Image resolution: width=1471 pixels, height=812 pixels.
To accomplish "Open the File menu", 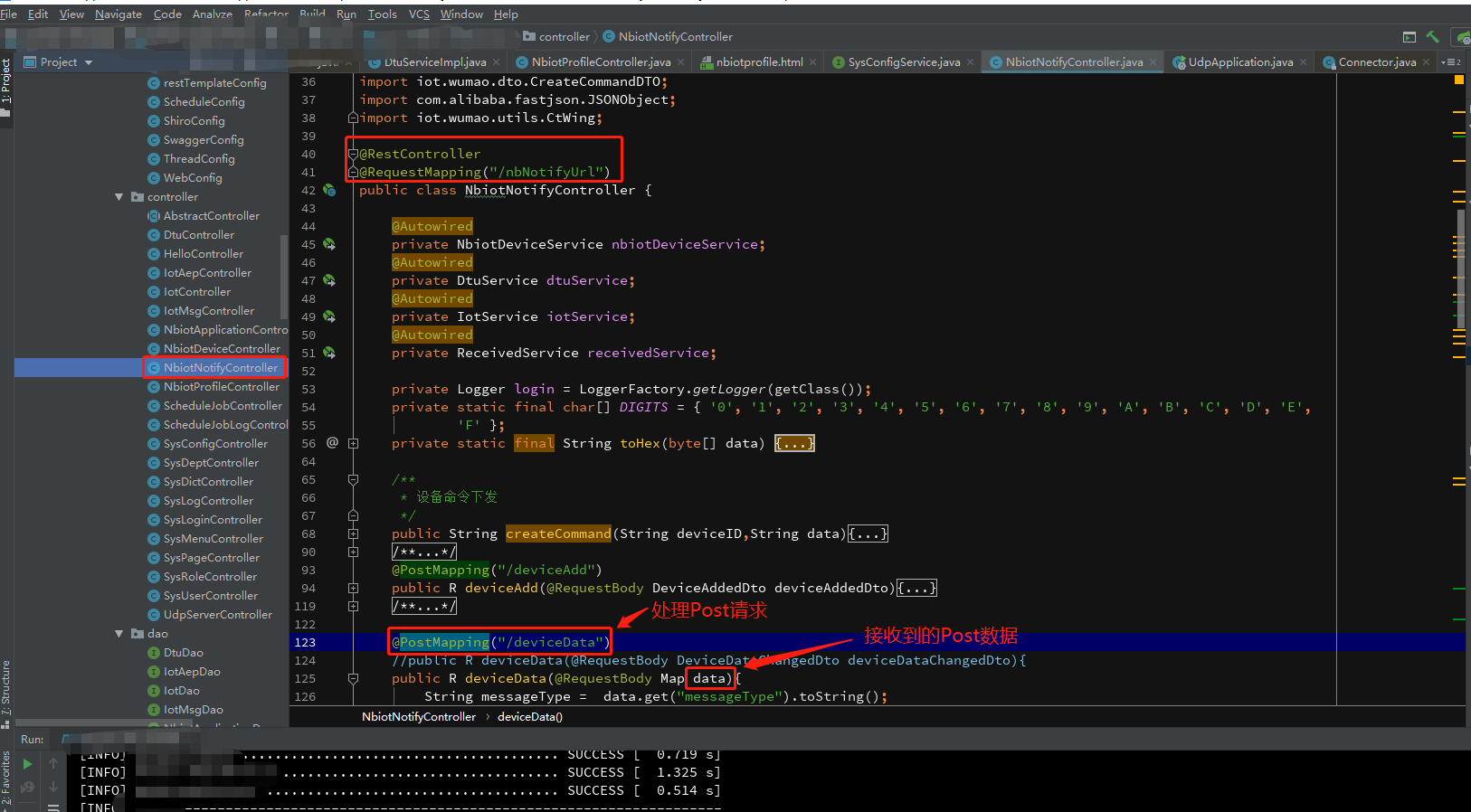I will click(x=9, y=14).
